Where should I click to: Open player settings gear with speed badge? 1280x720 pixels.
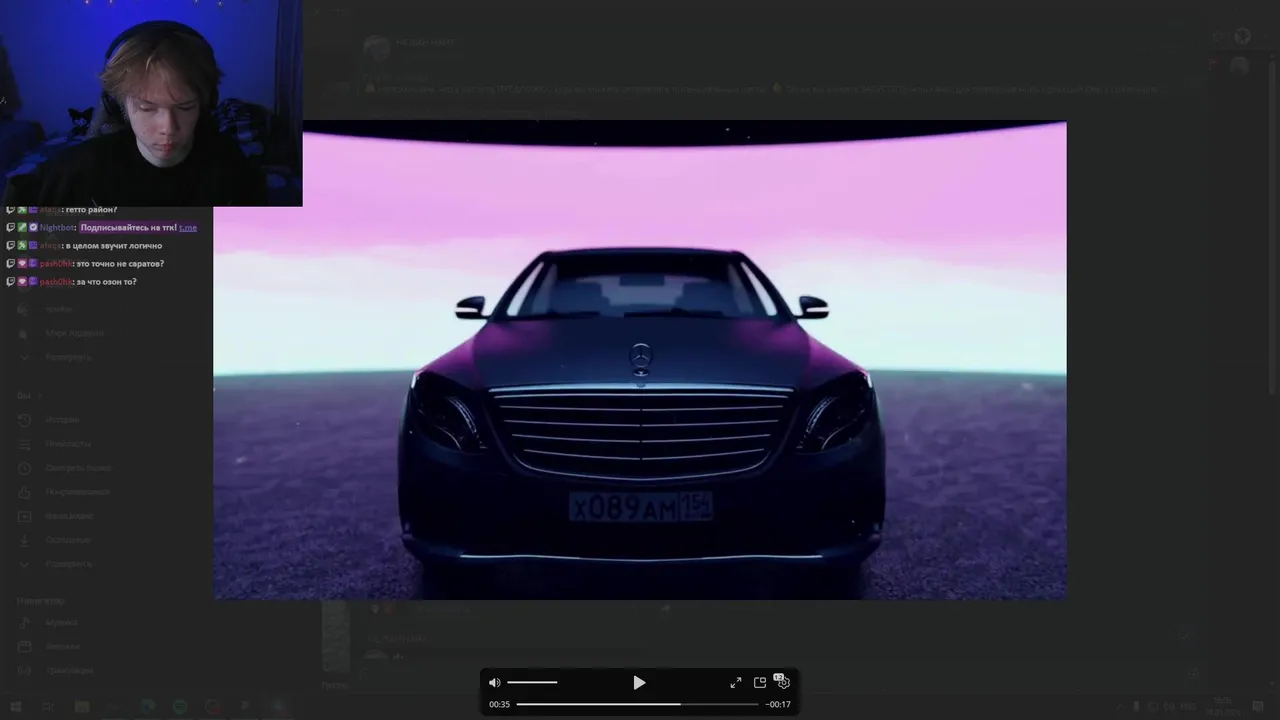(x=783, y=681)
